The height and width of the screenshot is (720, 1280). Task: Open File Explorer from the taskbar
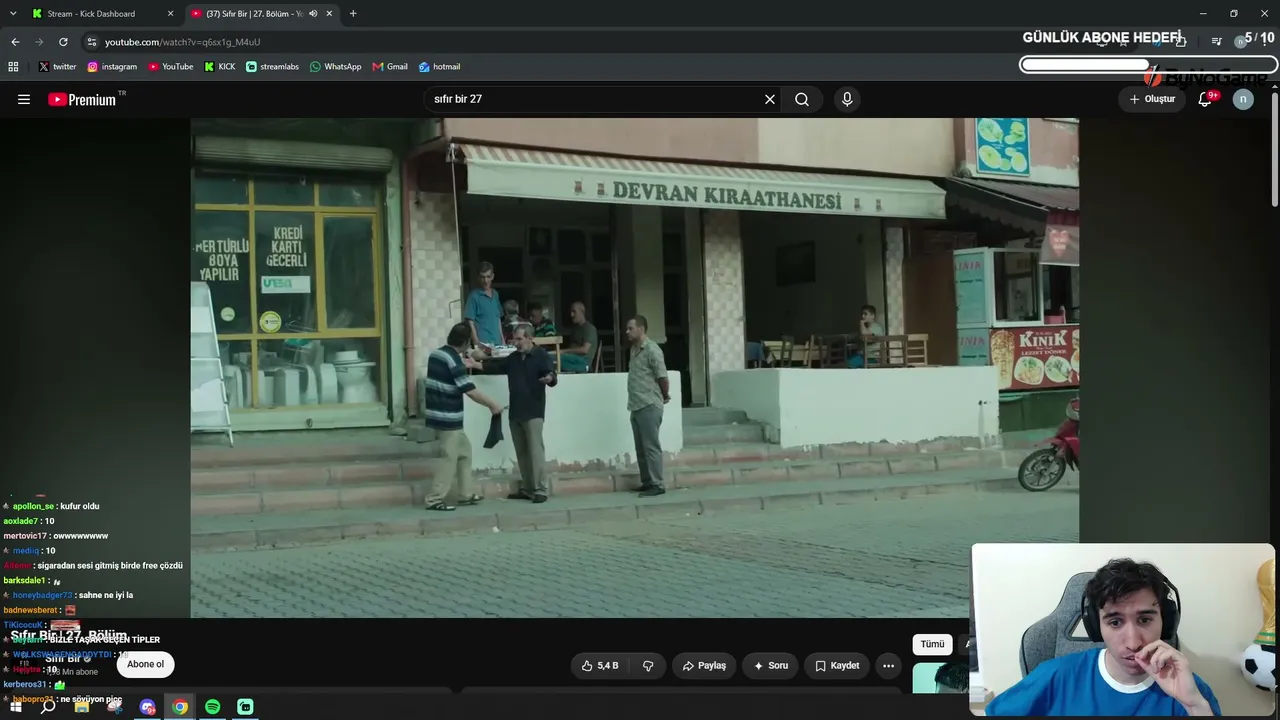[x=82, y=707]
